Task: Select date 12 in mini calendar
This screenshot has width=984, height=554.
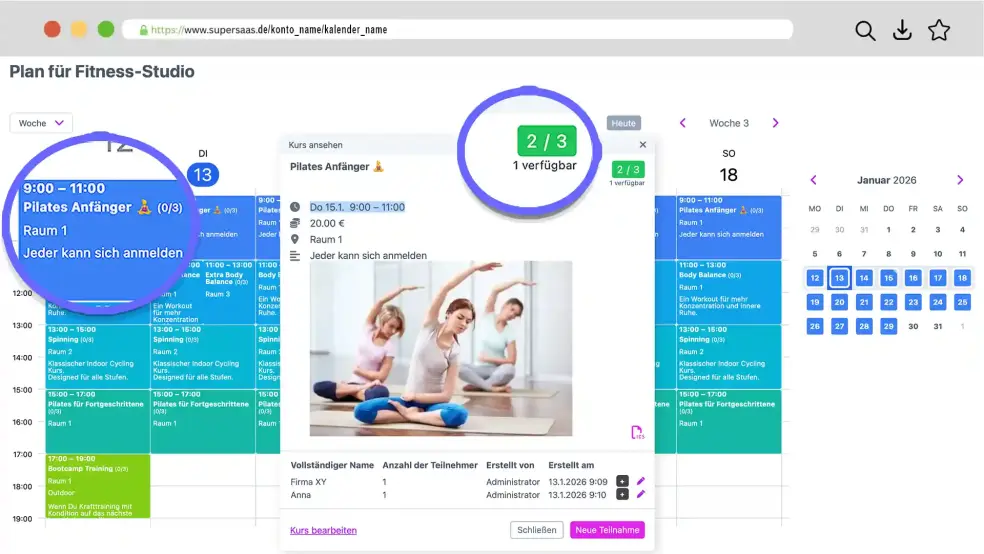Action: point(815,278)
